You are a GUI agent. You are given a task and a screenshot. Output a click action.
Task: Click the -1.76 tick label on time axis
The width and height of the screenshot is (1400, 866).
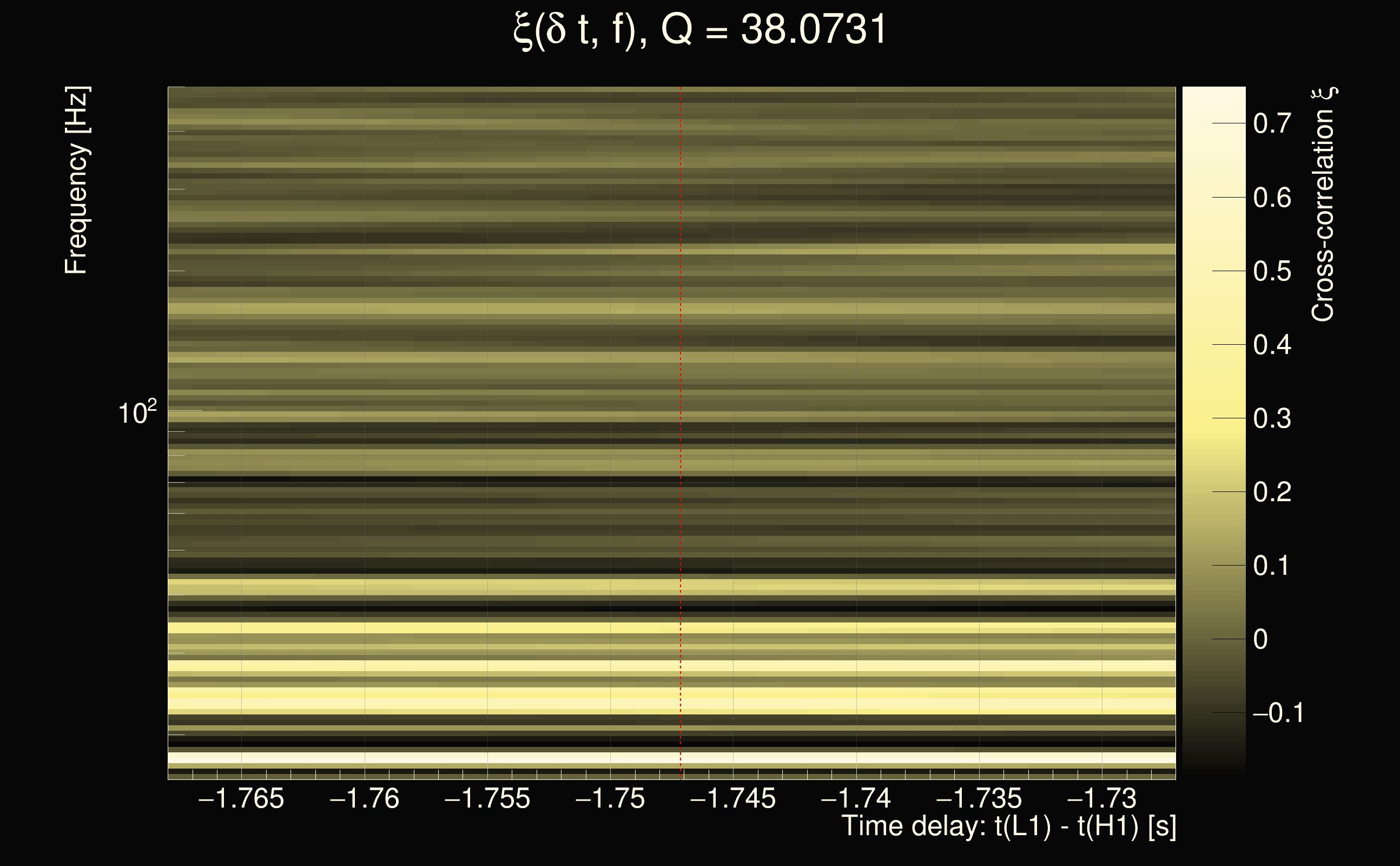point(364,798)
